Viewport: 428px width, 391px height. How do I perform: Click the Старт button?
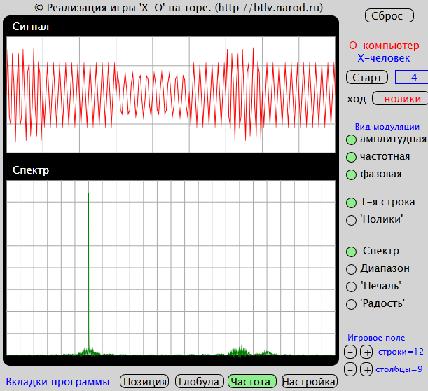[367, 78]
